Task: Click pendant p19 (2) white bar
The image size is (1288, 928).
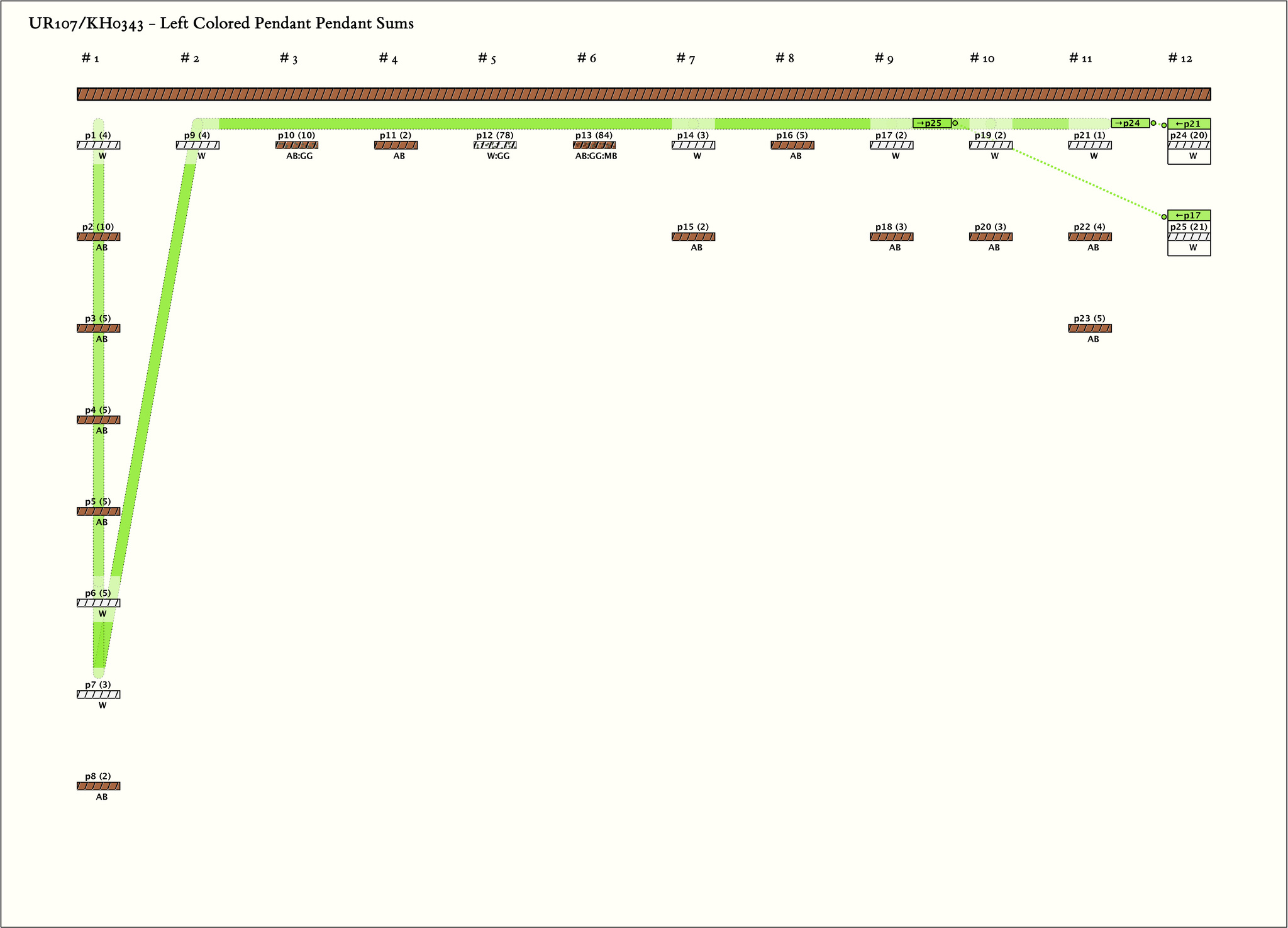Action: (991, 145)
